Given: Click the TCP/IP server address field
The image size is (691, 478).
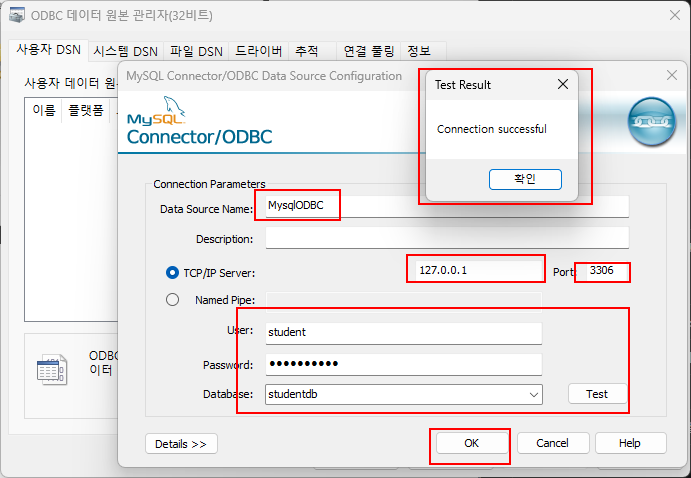Looking at the screenshot, I should tap(479, 270).
